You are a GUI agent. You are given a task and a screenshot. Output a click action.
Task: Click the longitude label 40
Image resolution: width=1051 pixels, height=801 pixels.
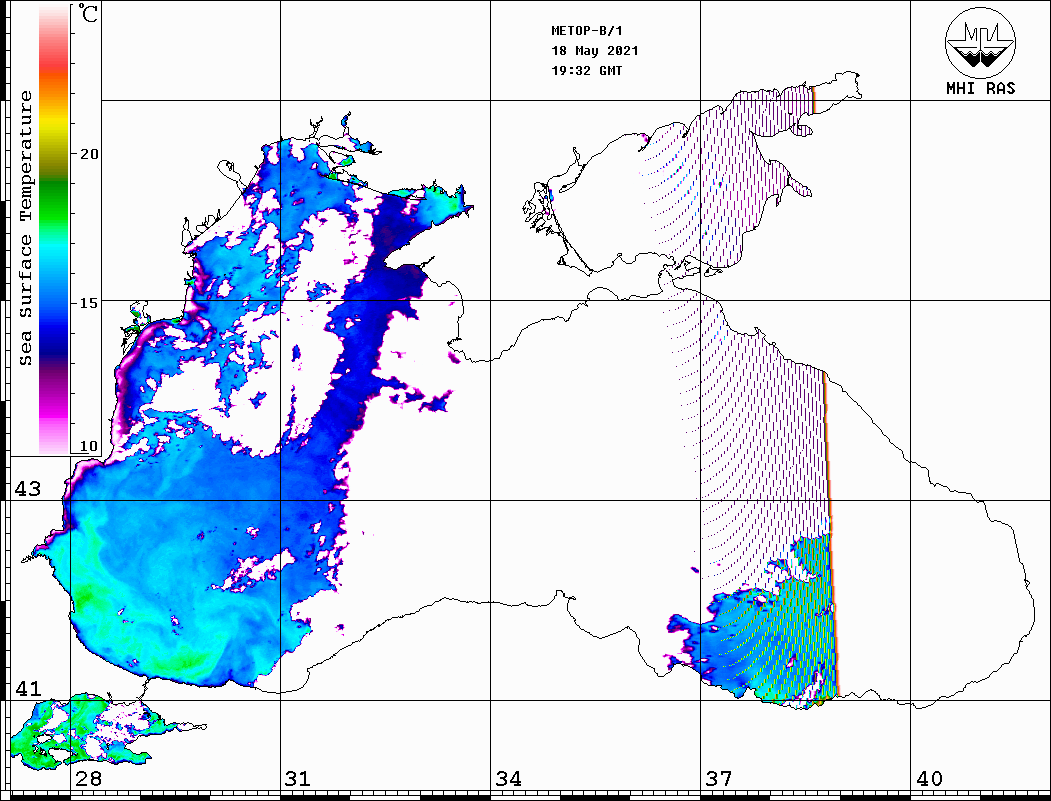point(929,778)
